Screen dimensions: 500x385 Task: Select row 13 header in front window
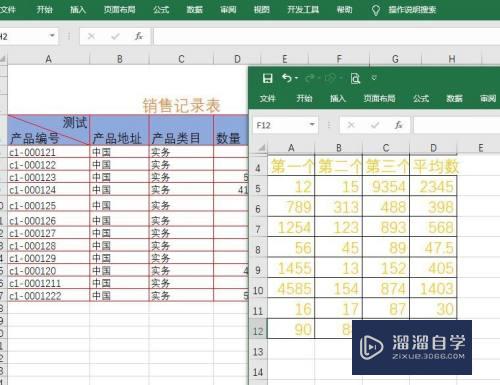(258, 352)
